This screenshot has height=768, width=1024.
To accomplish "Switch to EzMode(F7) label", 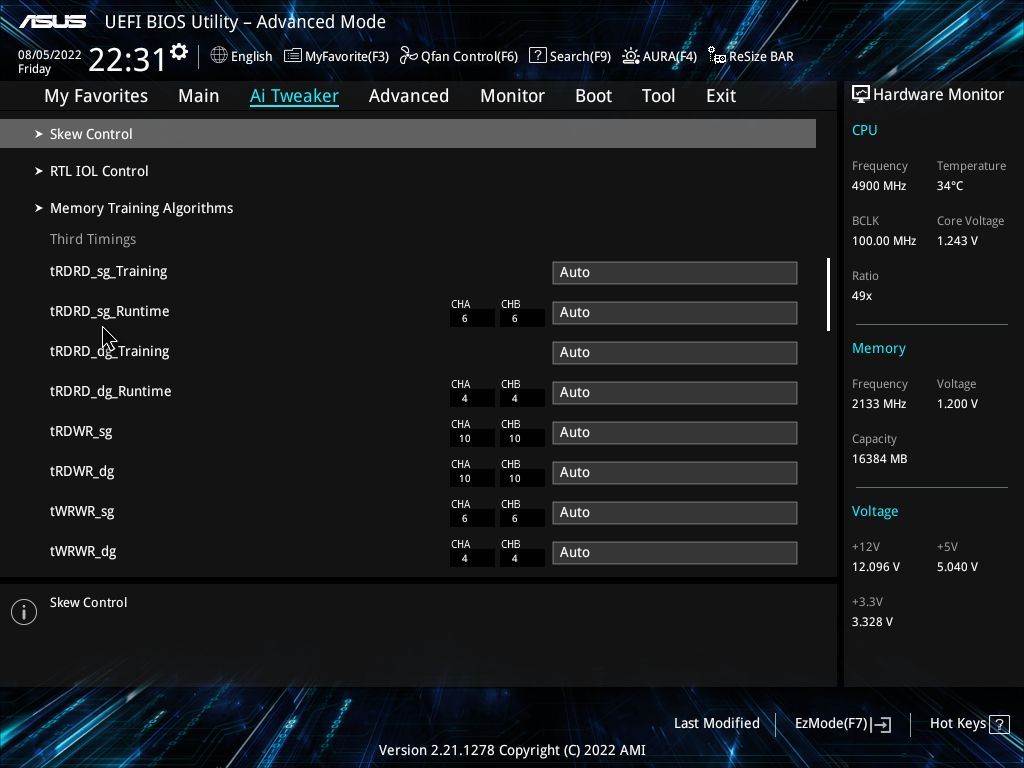I will 831,724.
